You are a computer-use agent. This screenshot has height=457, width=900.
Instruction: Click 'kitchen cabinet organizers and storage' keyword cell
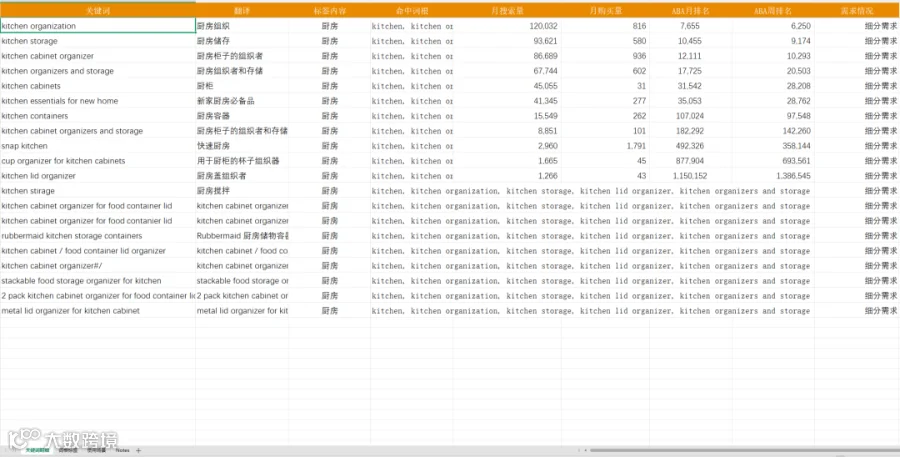98,131
